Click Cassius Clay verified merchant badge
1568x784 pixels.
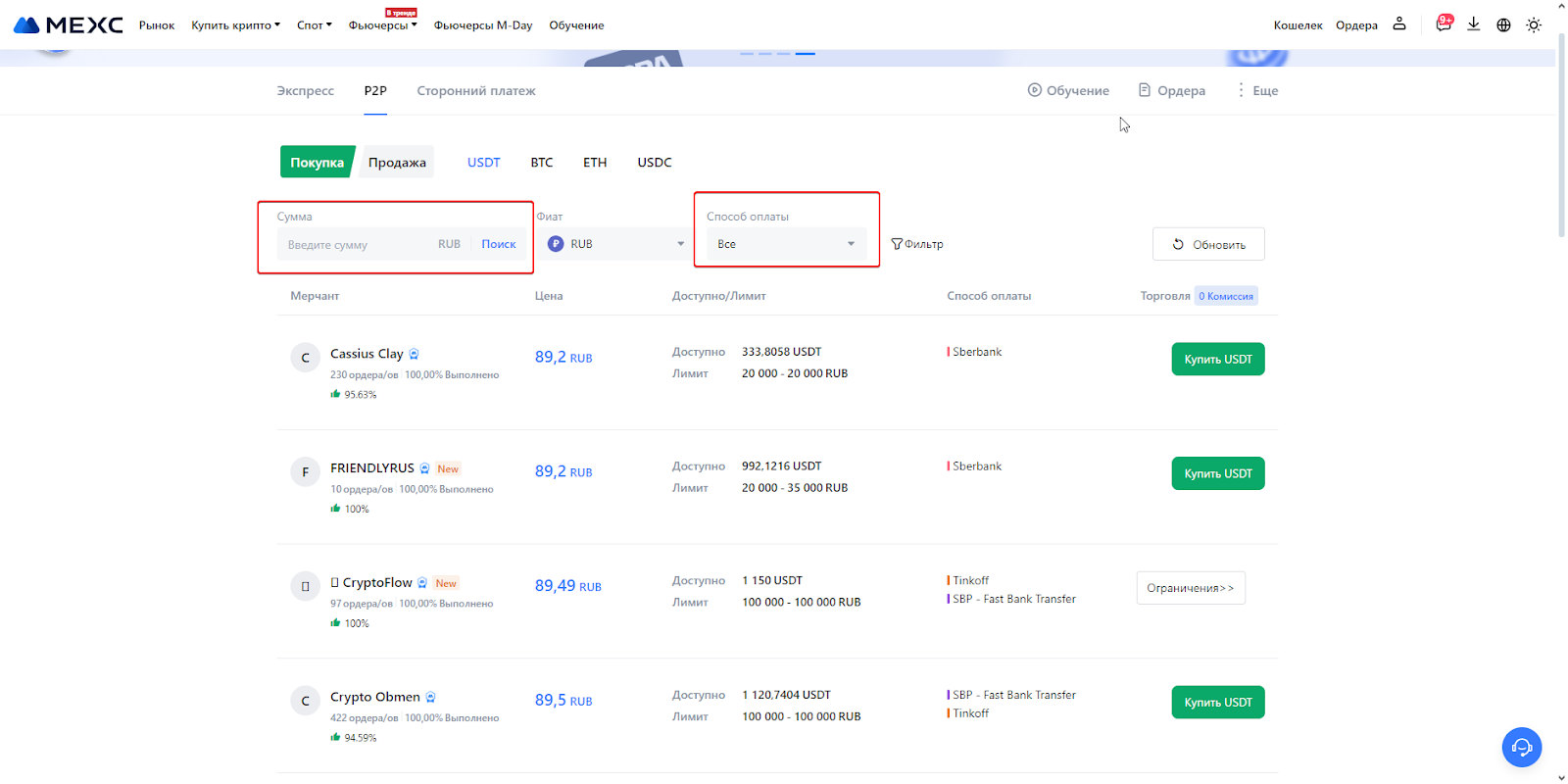[x=414, y=354]
